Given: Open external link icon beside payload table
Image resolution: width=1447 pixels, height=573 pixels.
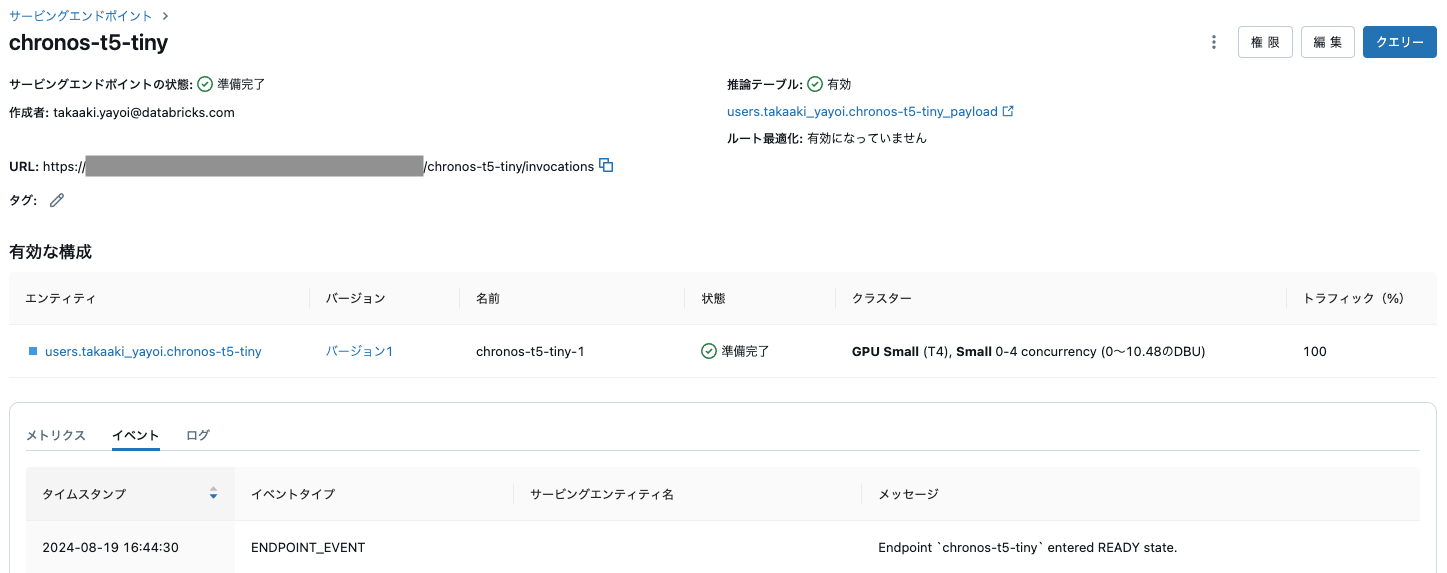Looking at the screenshot, I should (x=1008, y=112).
